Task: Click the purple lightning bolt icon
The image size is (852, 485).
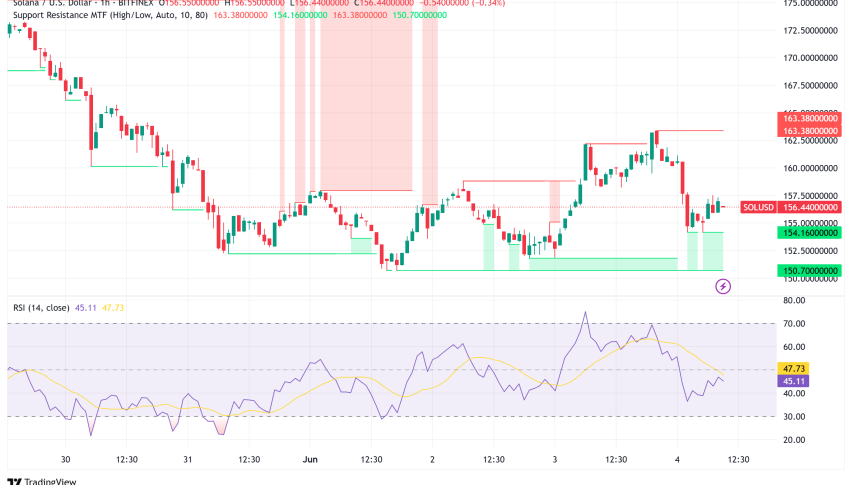Action: pyautogui.click(x=723, y=286)
